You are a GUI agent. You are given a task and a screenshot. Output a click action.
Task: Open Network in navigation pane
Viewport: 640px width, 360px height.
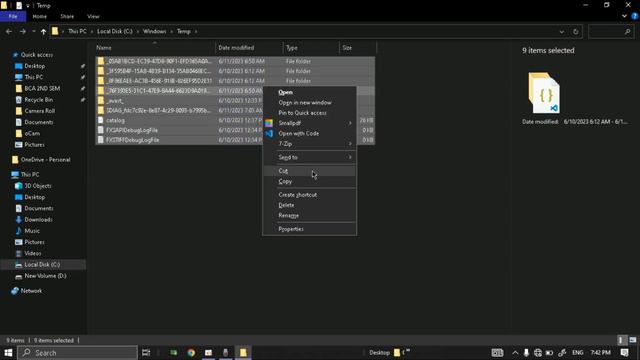click(x=31, y=291)
